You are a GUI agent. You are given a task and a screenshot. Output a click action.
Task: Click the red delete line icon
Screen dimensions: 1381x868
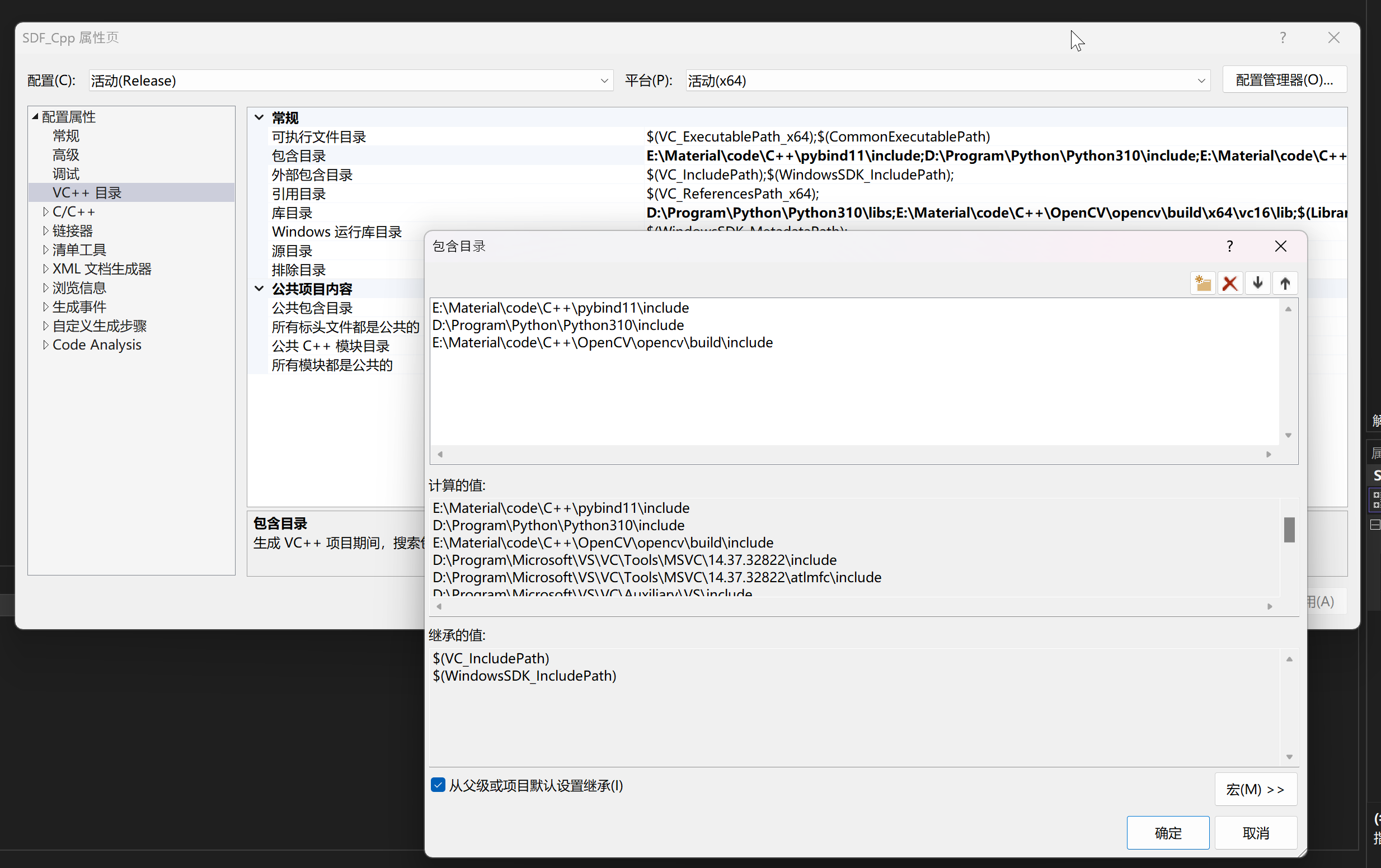coord(1229,283)
